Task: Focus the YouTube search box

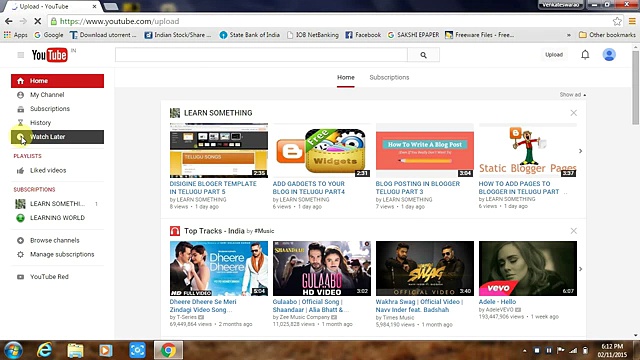Action: coord(261,55)
